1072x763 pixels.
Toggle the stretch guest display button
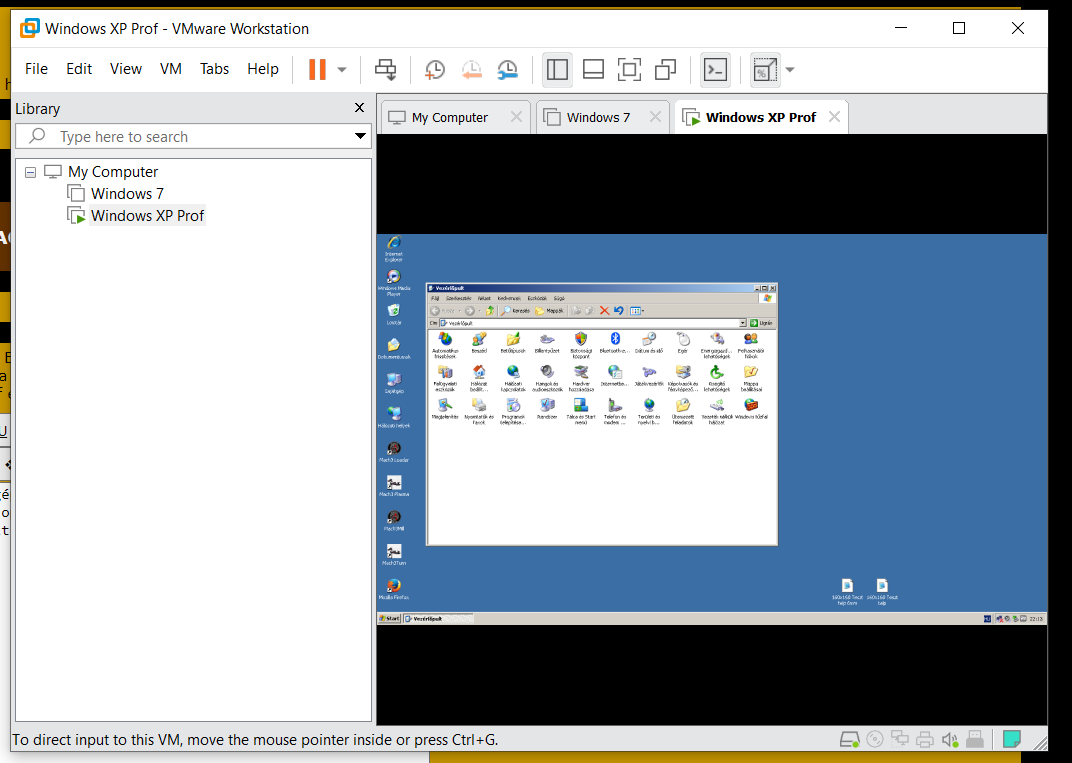click(765, 69)
